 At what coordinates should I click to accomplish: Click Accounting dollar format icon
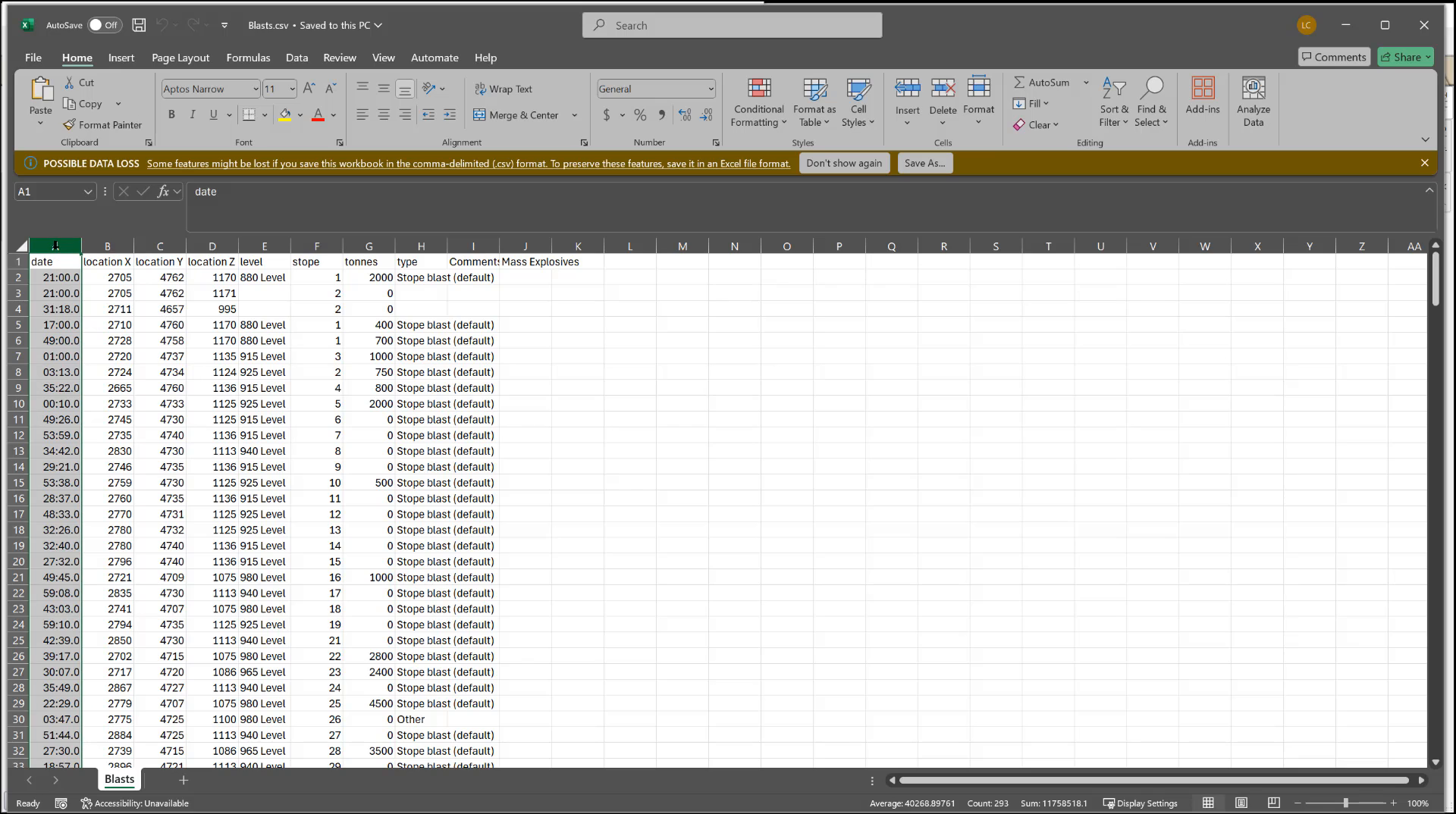click(x=607, y=114)
